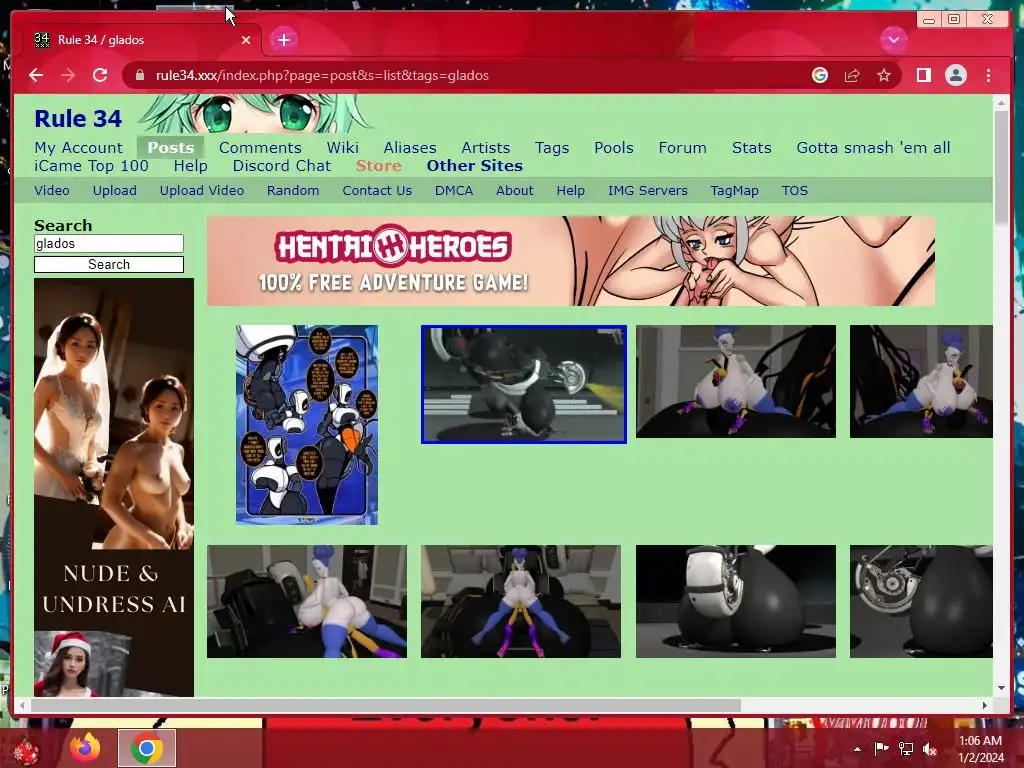Screen dimensions: 1024x768
Task: Click the Video submenu link
Action: (x=52, y=191)
